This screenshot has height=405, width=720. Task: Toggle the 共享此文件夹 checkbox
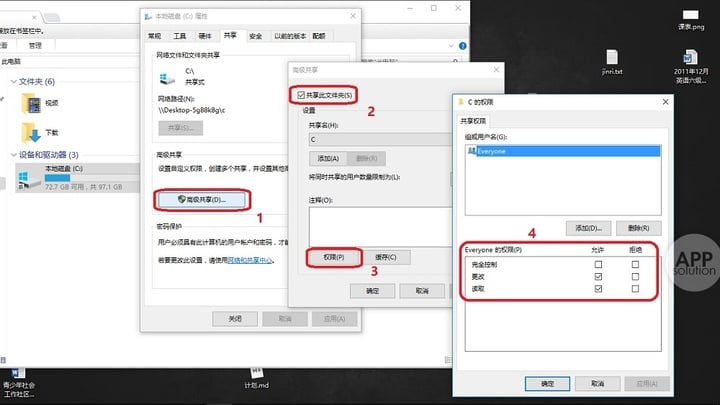point(301,95)
